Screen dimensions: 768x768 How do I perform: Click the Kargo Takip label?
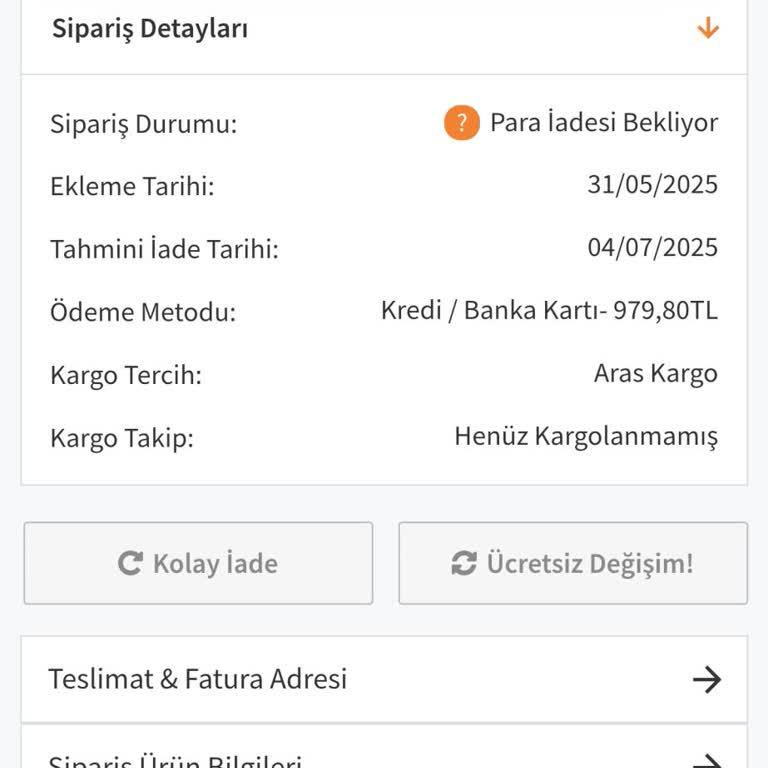pos(122,438)
